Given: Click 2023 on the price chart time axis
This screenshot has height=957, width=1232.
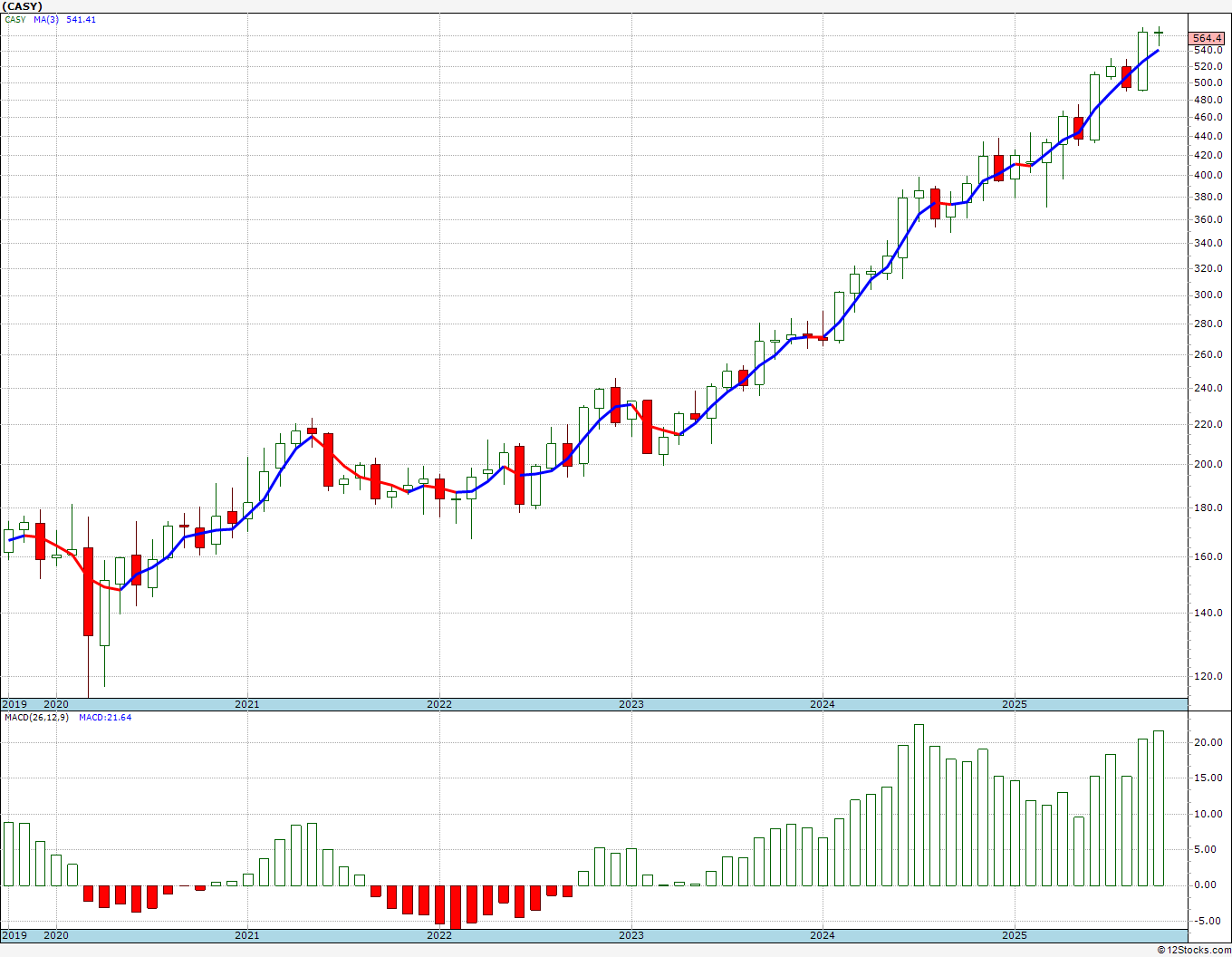Looking at the screenshot, I should click(631, 704).
